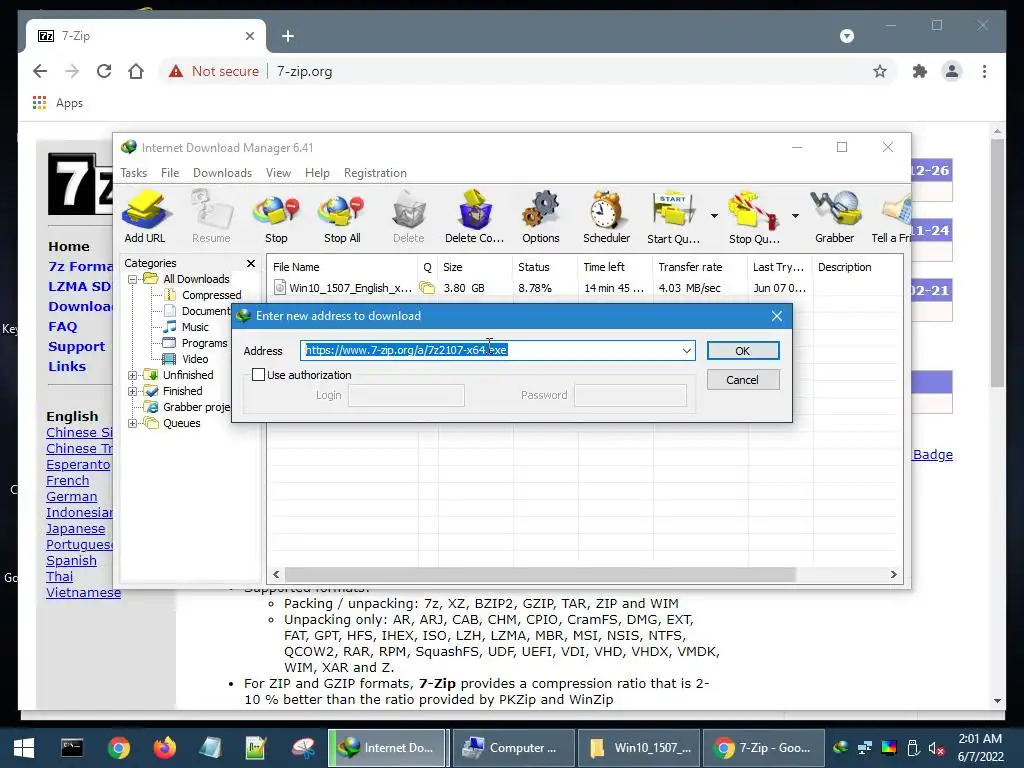The height and width of the screenshot is (768, 1024).
Task: Collapse the All Downloads tree node
Action: [x=133, y=279]
